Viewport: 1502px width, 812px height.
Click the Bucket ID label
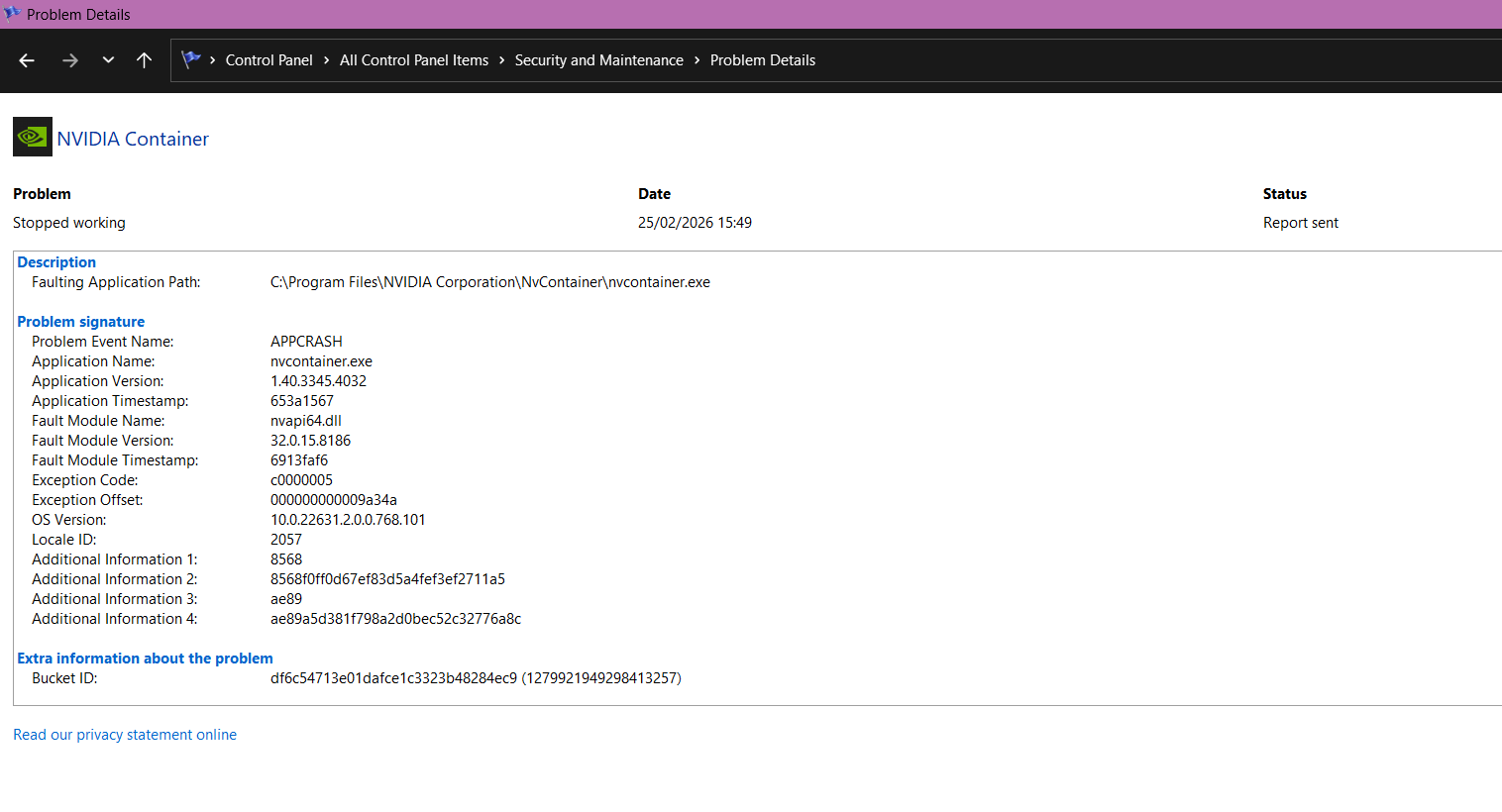click(x=64, y=678)
